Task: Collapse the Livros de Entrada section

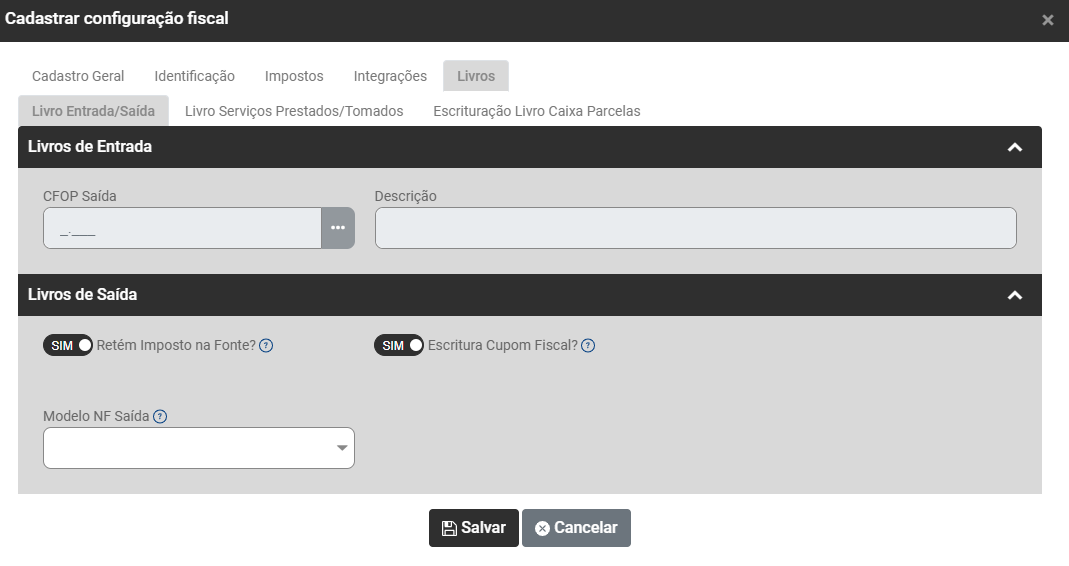Action: (1014, 147)
